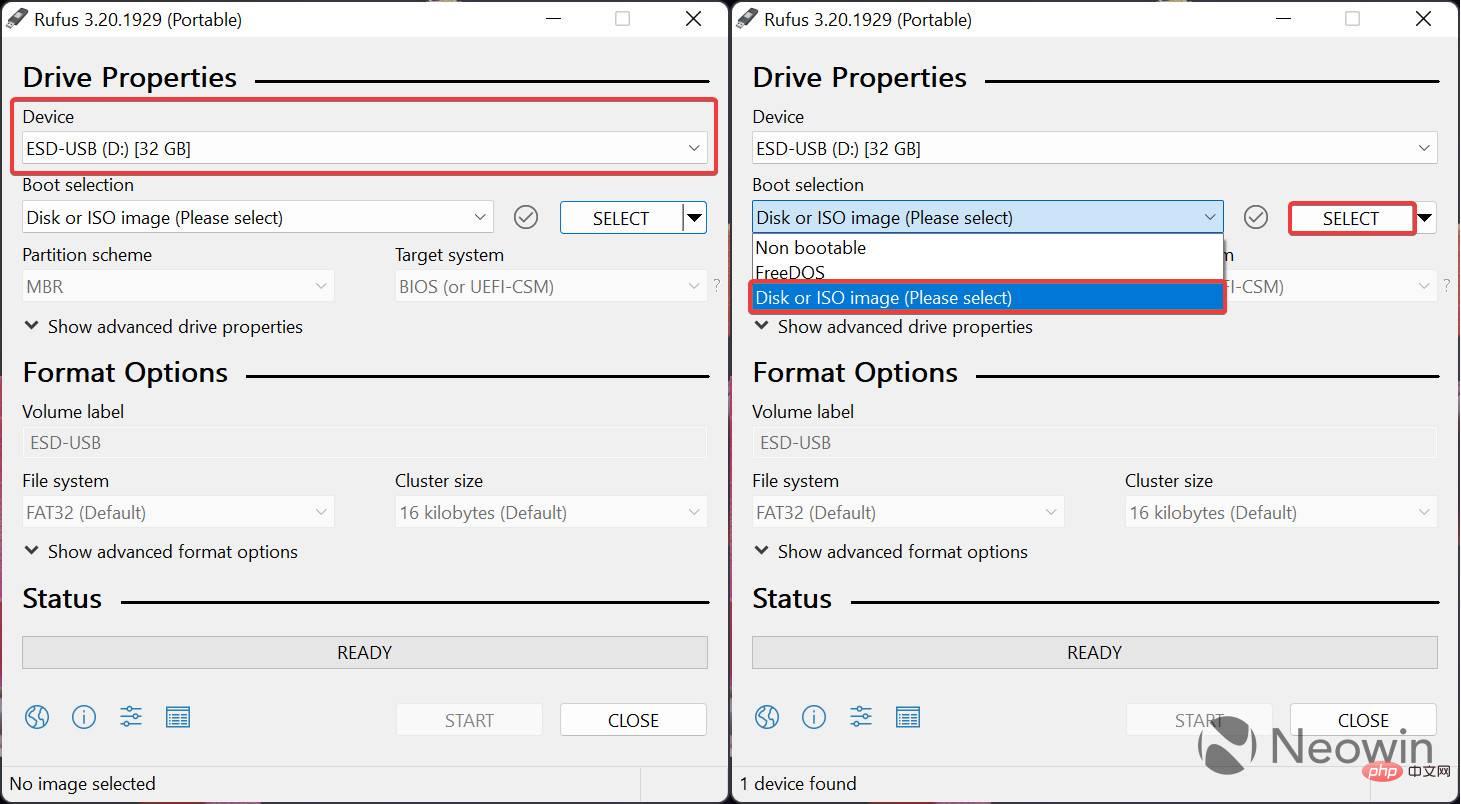Open Cluster size dropdown in right window
This screenshot has width=1461, height=804.
click(1281, 512)
